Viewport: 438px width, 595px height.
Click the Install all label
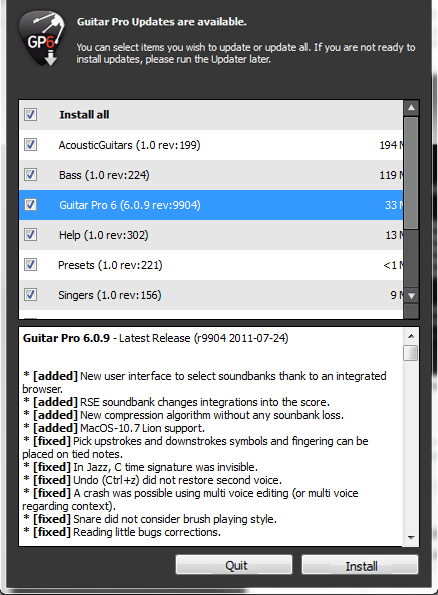tap(84, 115)
